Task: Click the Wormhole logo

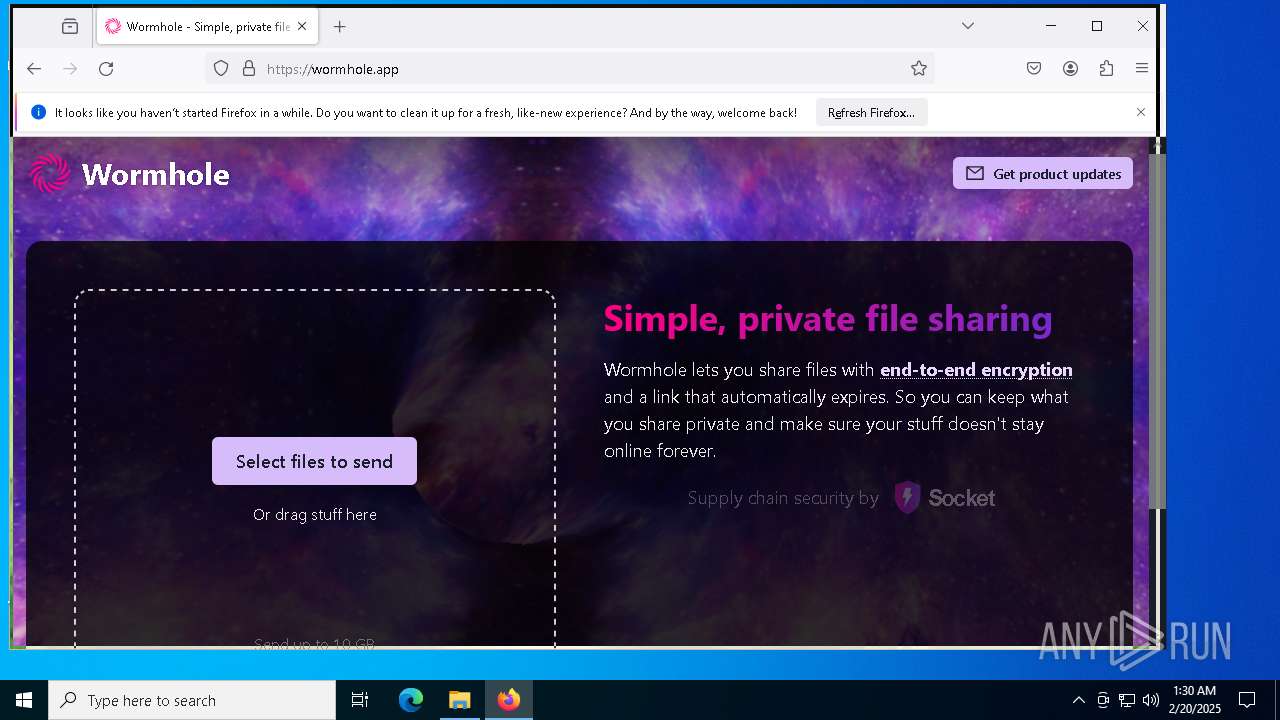Action: pos(130,174)
